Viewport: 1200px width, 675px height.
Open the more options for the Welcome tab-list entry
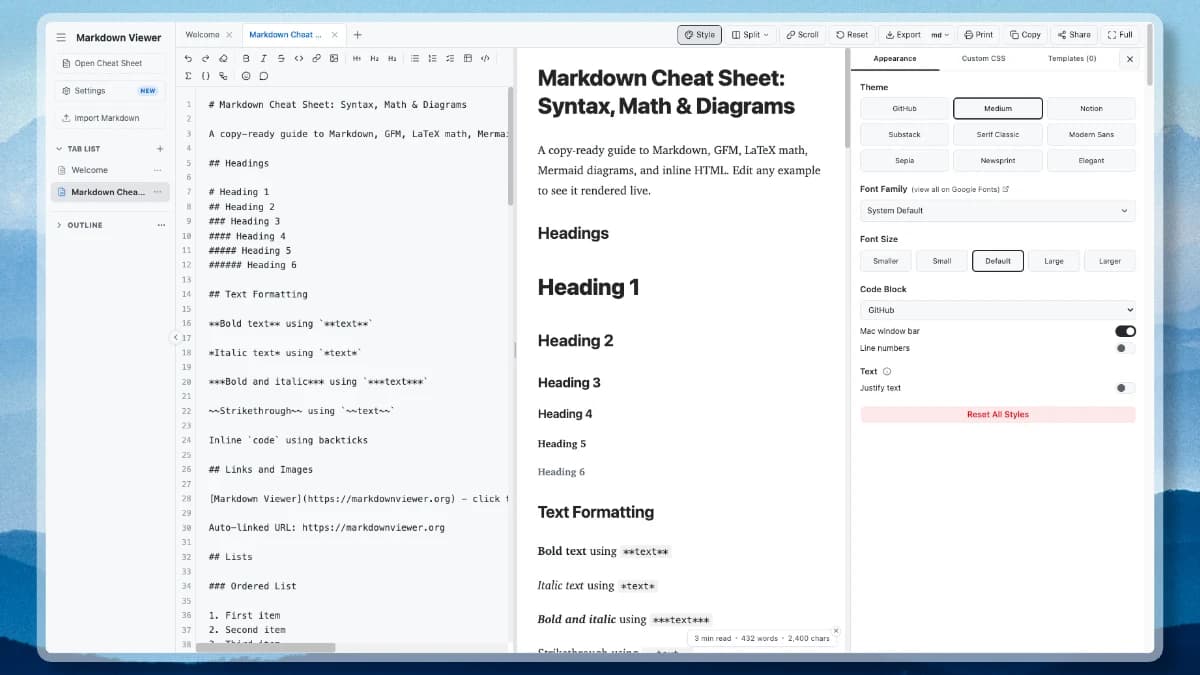pyautogui.click(x=157, y=170)
